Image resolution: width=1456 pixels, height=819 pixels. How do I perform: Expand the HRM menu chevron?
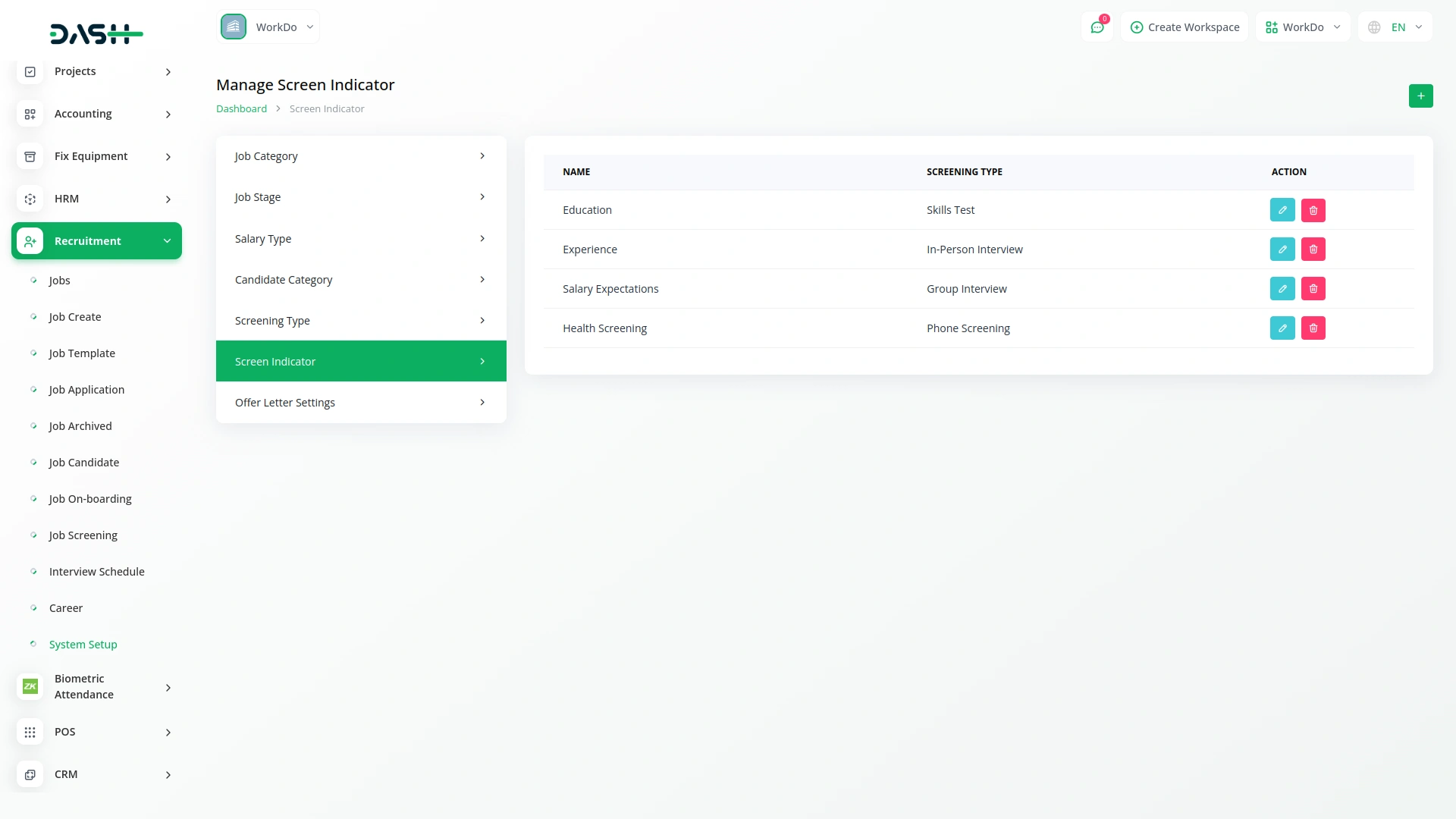(x=168, y=199)
